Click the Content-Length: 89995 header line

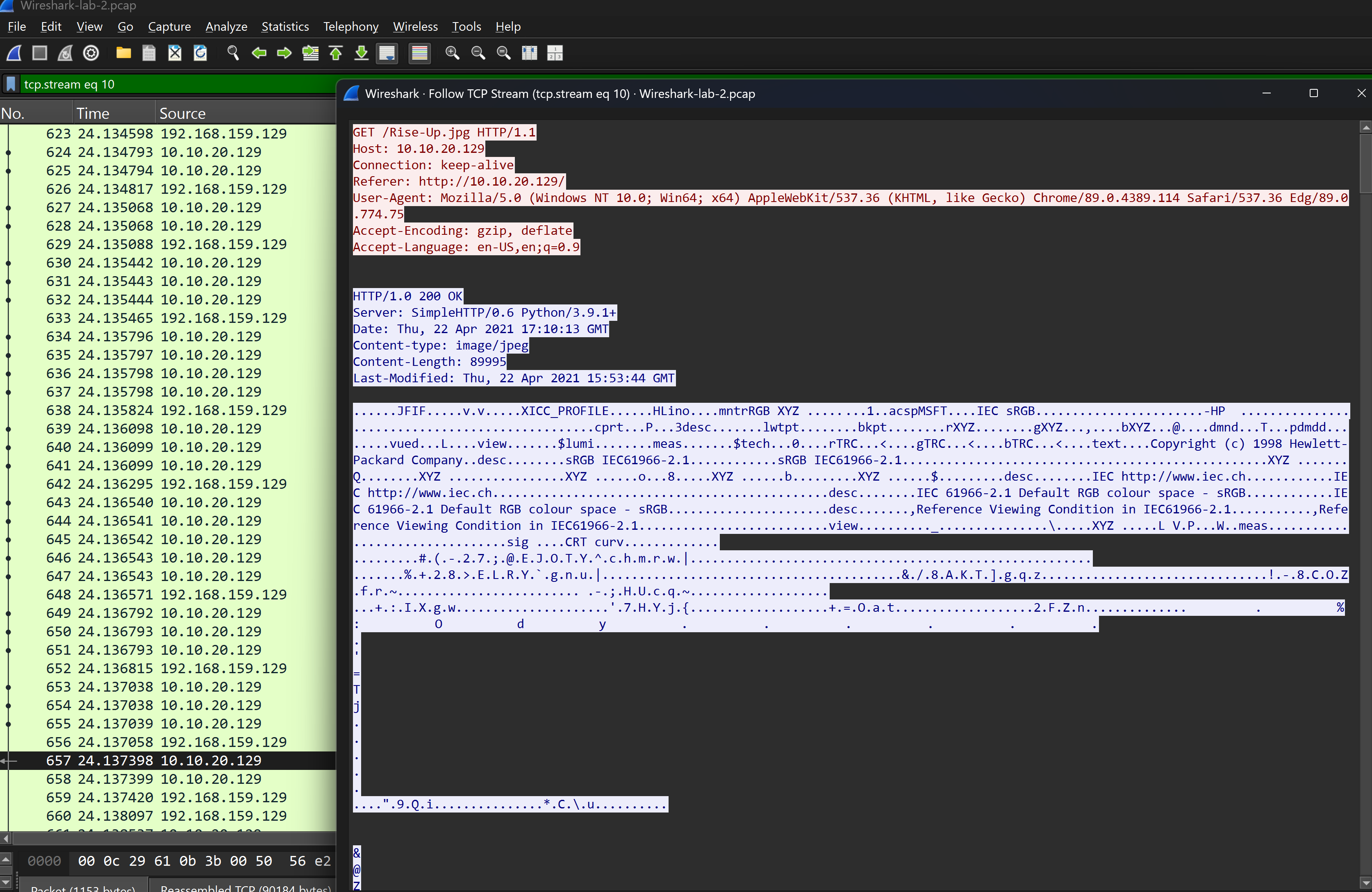(430, 362)
